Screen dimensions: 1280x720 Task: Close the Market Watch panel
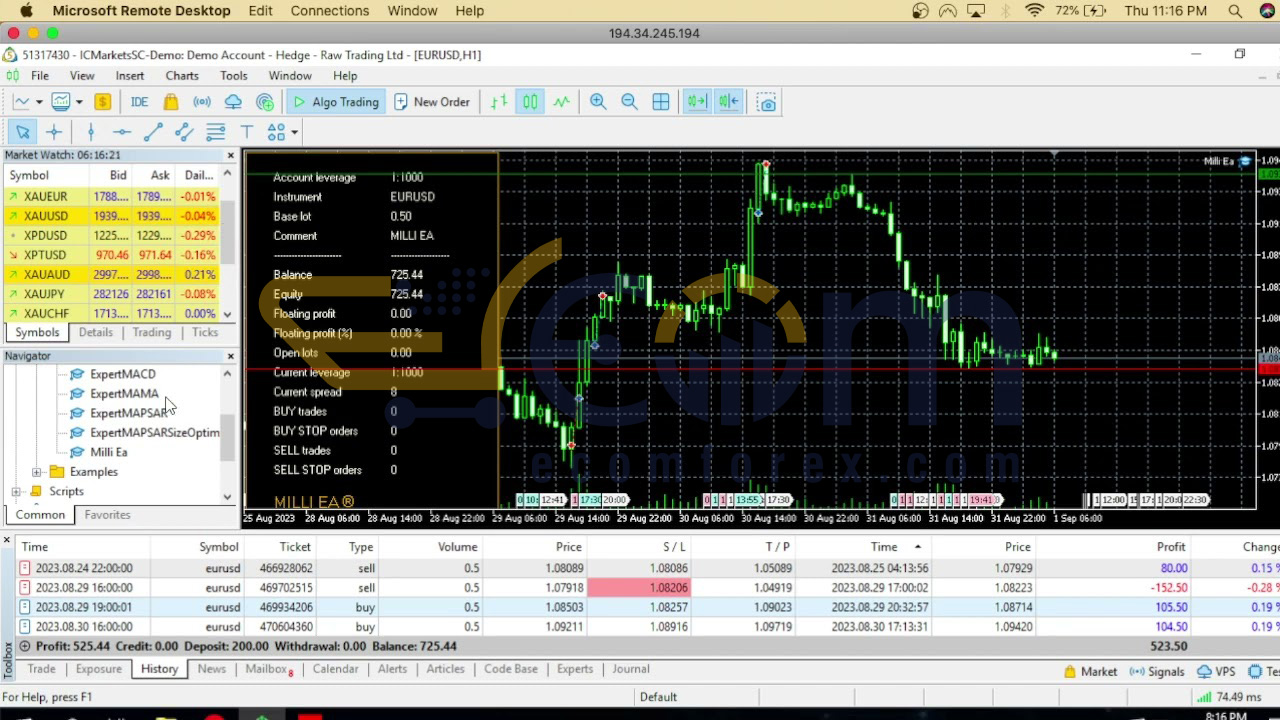[230, 156]
